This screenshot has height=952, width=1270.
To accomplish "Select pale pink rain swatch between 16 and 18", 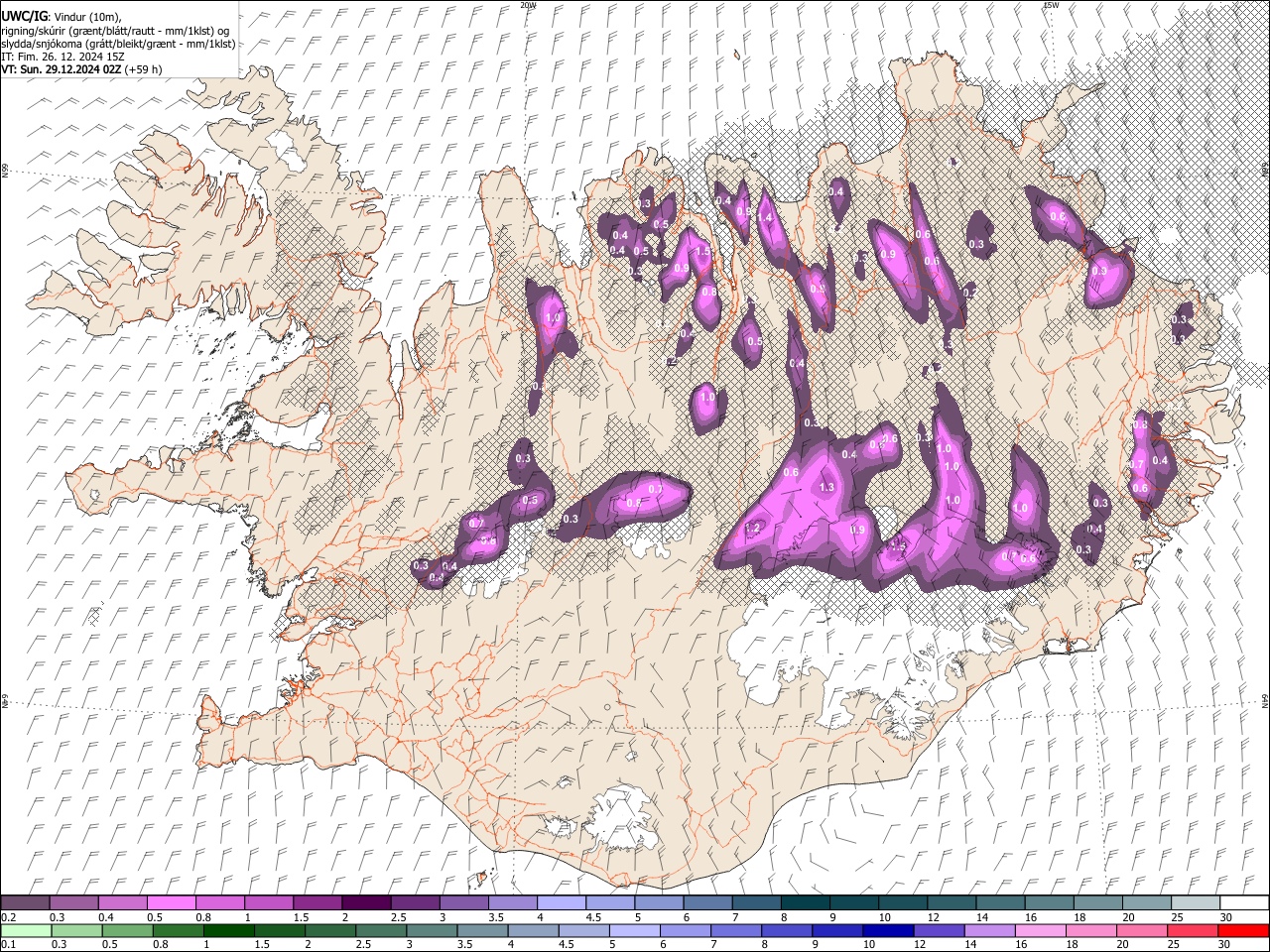I will pyautogui.click(x=1041, y=930).
